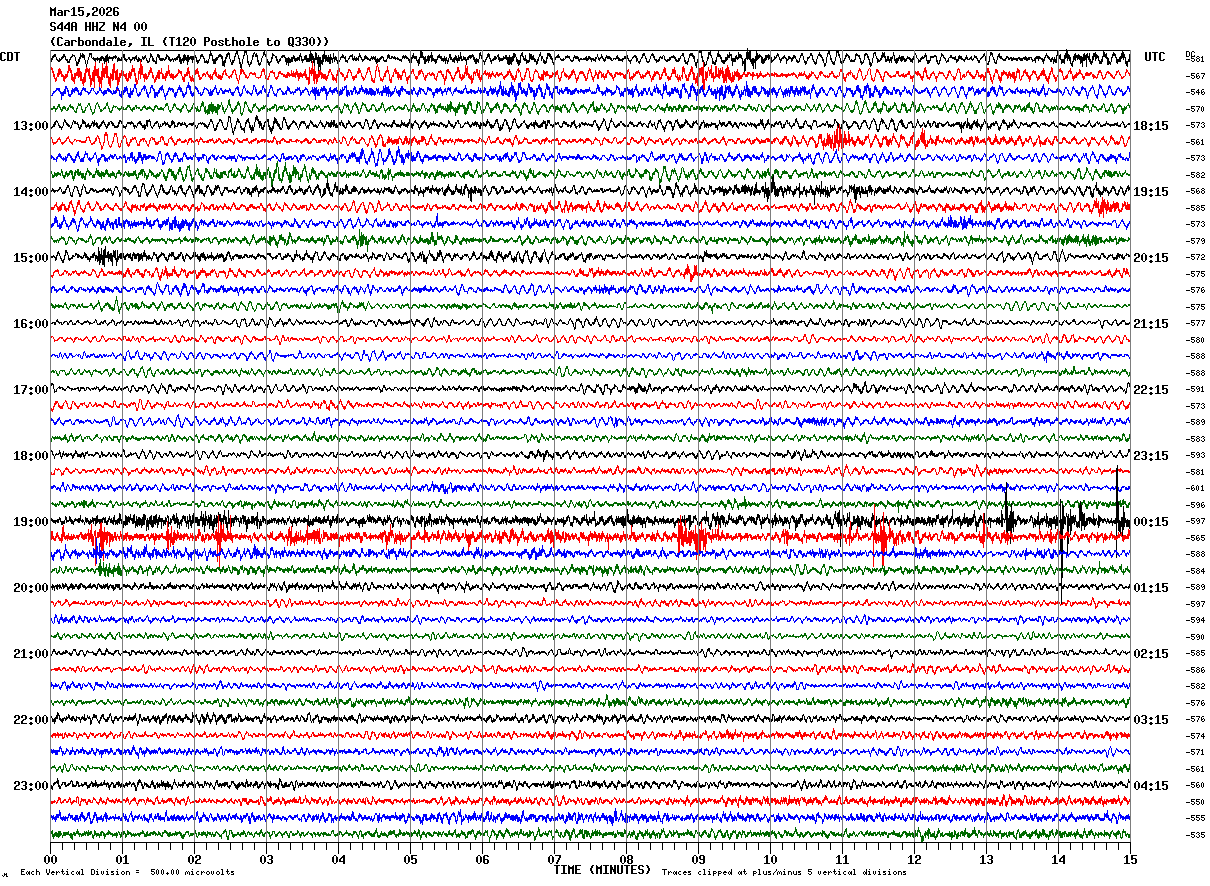Click the DC offset value "-594"

click(x=1195, y=620)
